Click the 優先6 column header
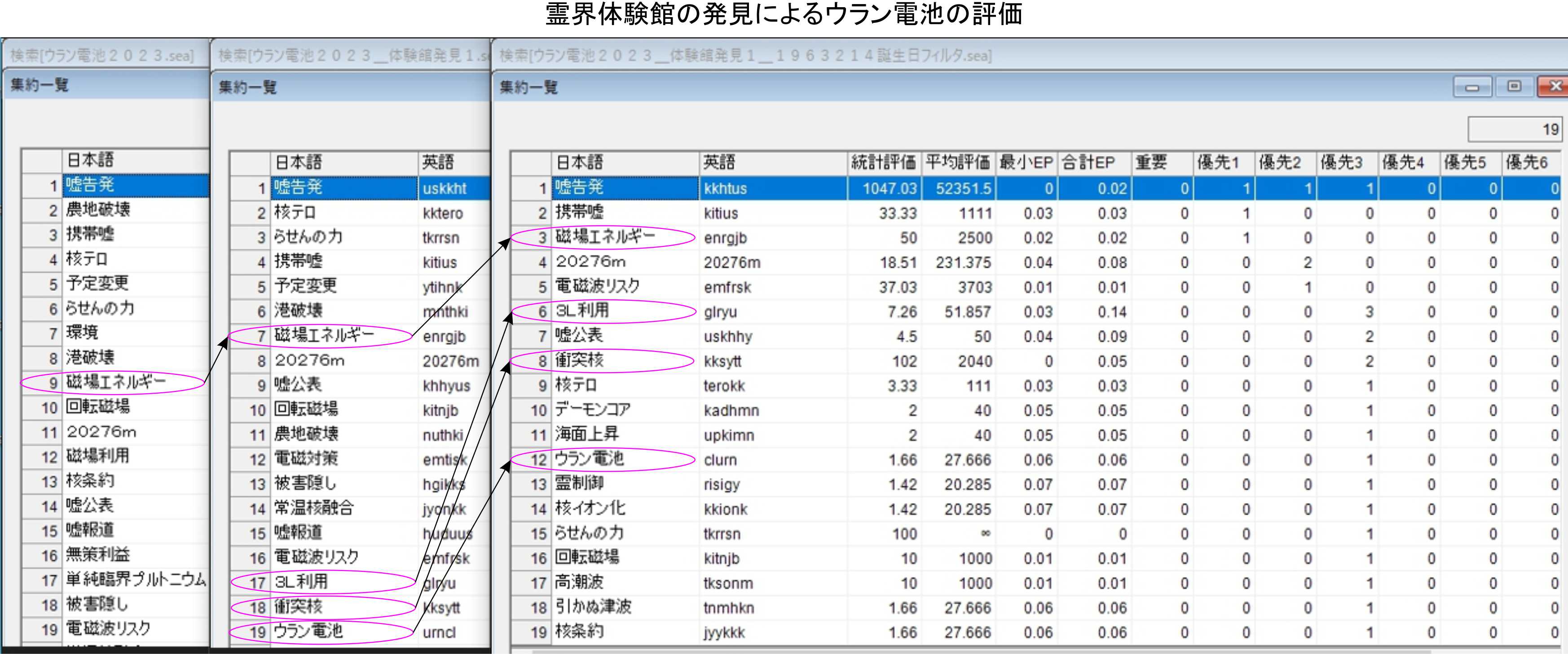This screenshot has width=1568, height=654. tap(1532, 162)
